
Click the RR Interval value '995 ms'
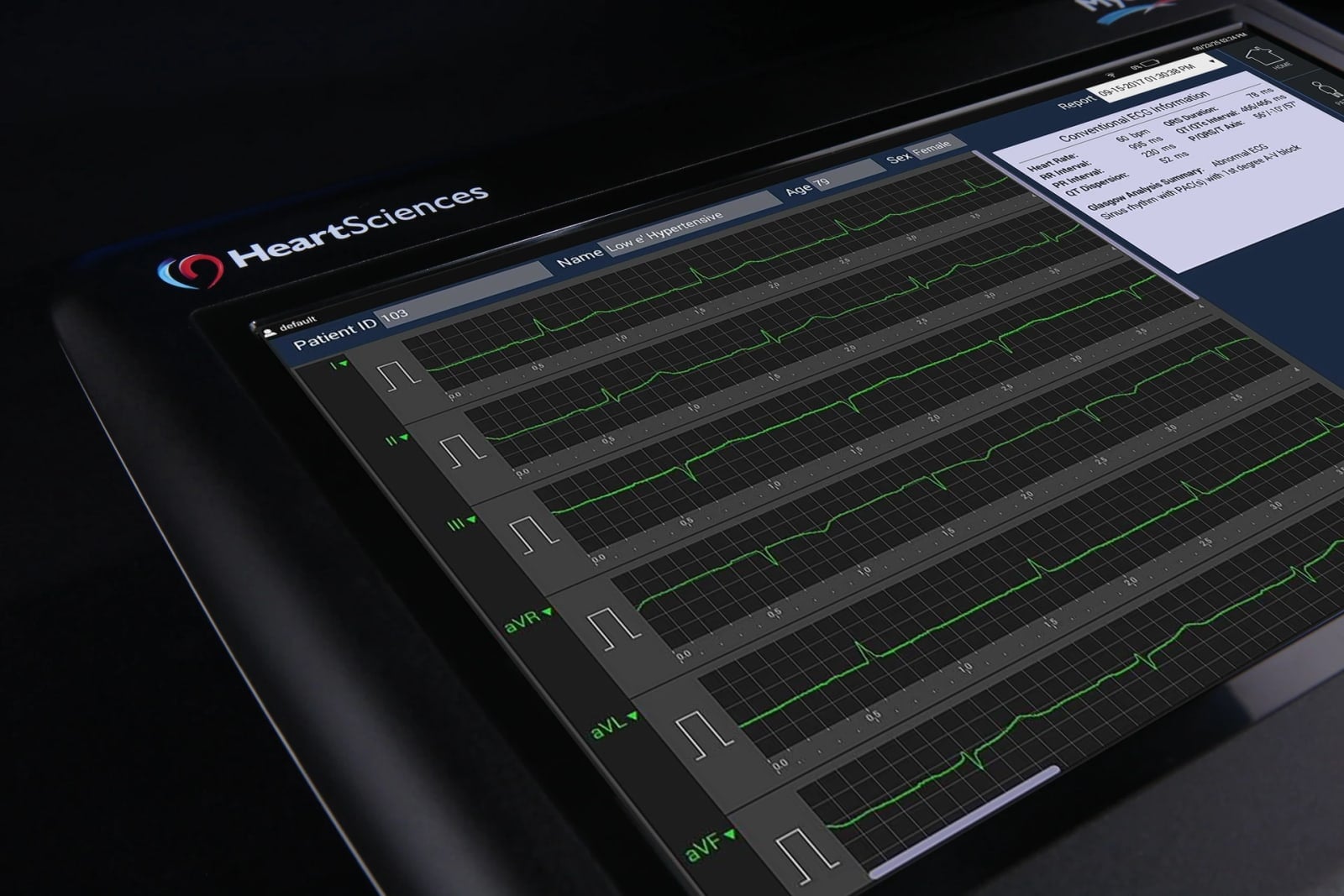(1147, 144)
